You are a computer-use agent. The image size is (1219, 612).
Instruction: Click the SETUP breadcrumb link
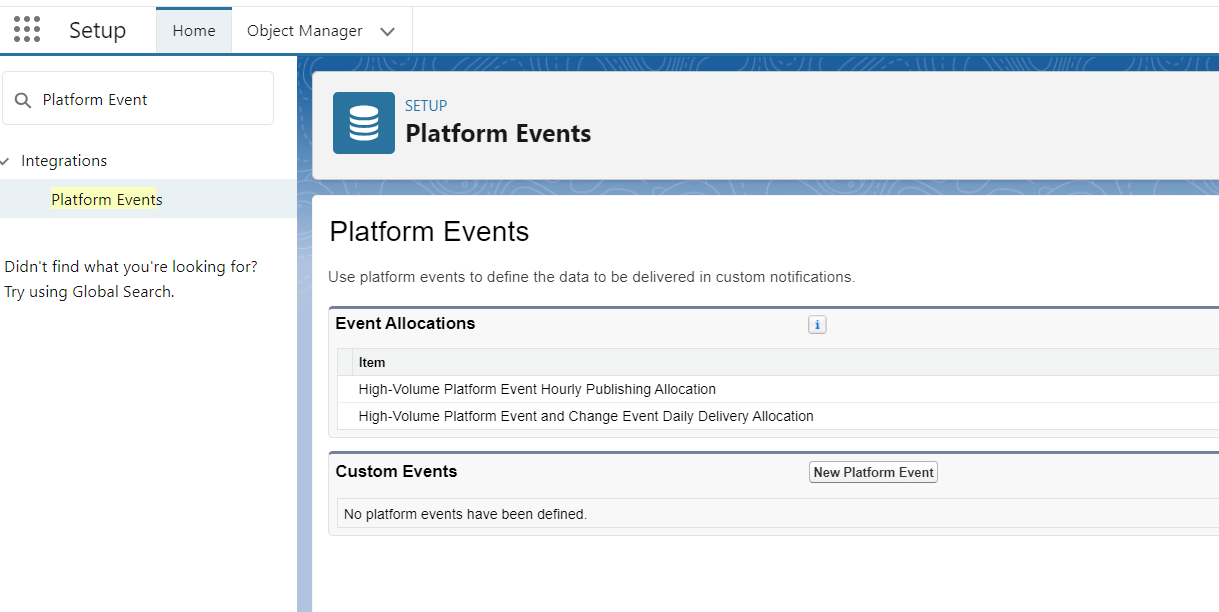click(x=426, y=105)
